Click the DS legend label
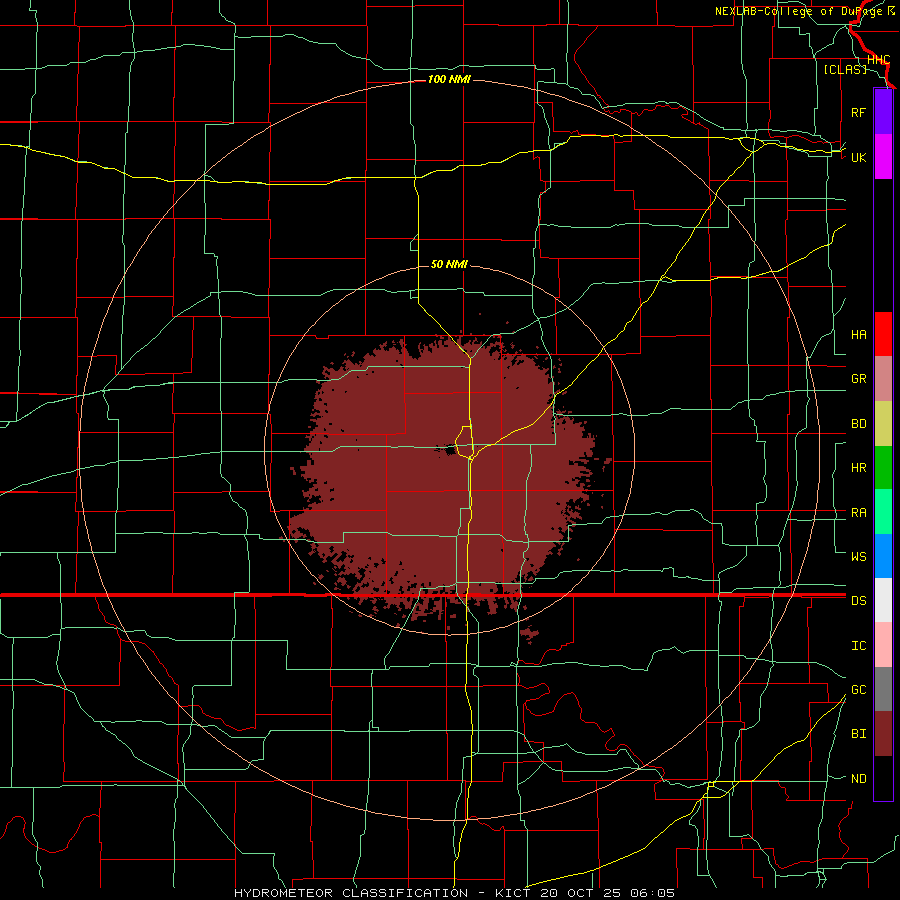The width and height of the screenshot is (900, 900). click(858, 601)
